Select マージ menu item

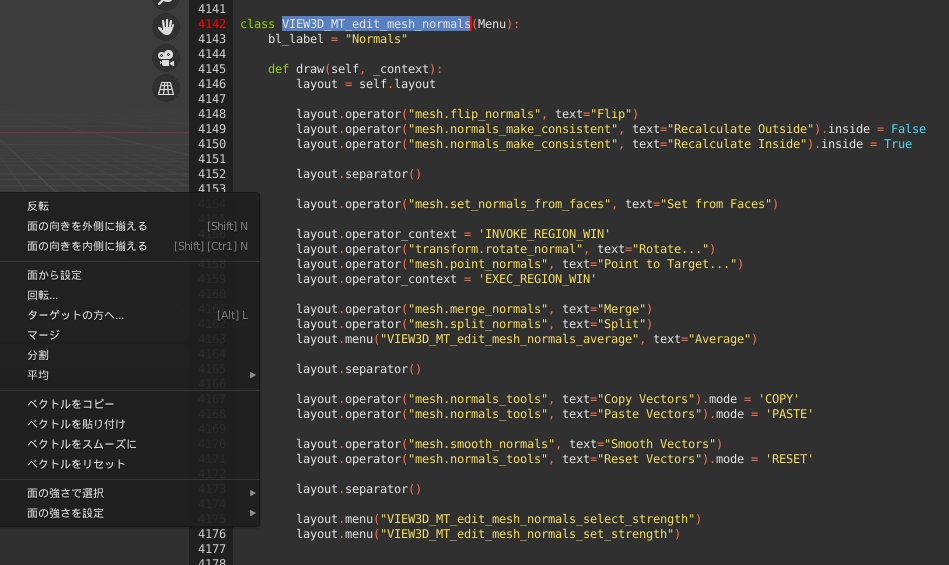(x=130, y=335)
